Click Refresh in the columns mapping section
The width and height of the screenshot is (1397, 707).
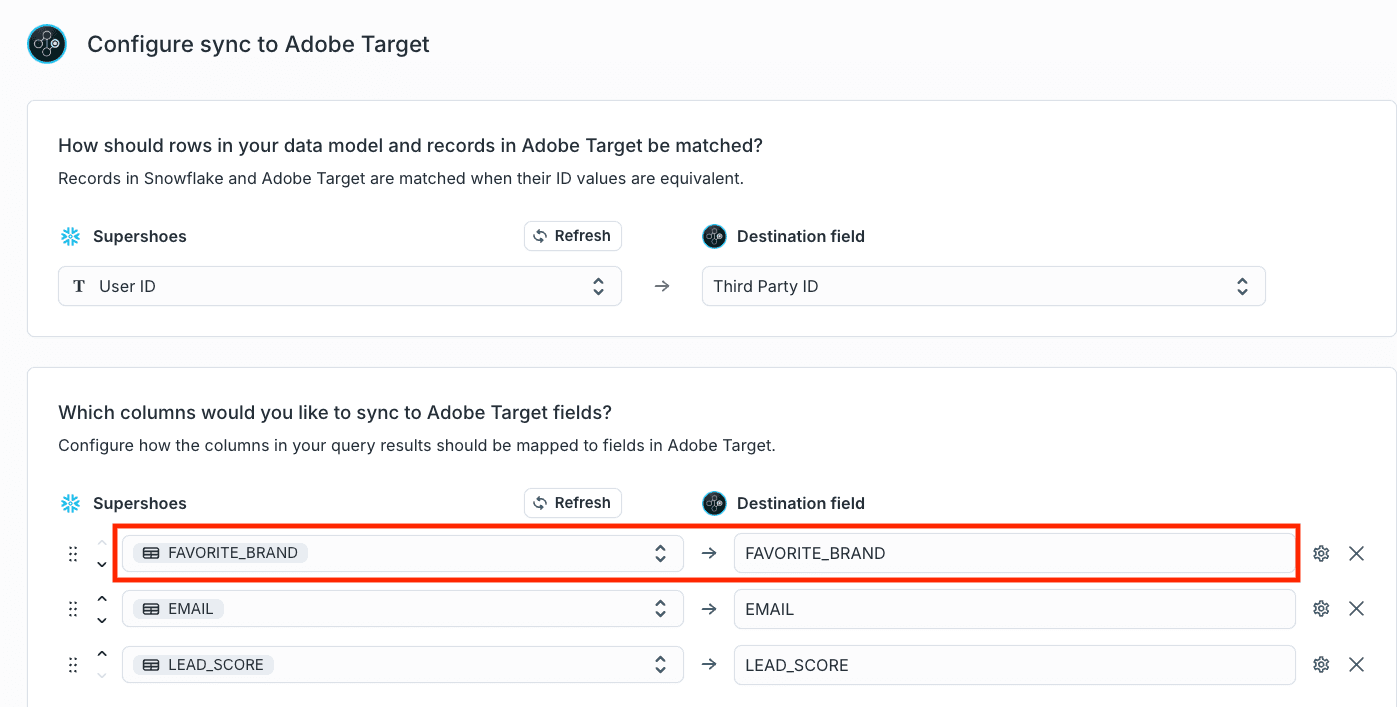pyautogui.click(x=572, y=503)
